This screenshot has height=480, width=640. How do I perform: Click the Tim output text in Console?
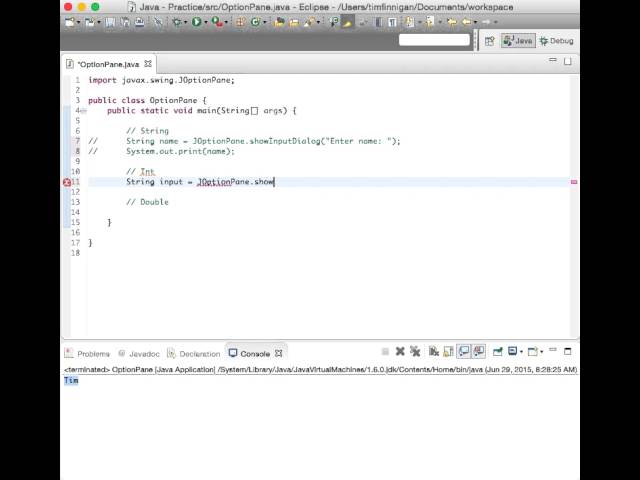pos(71,380)
